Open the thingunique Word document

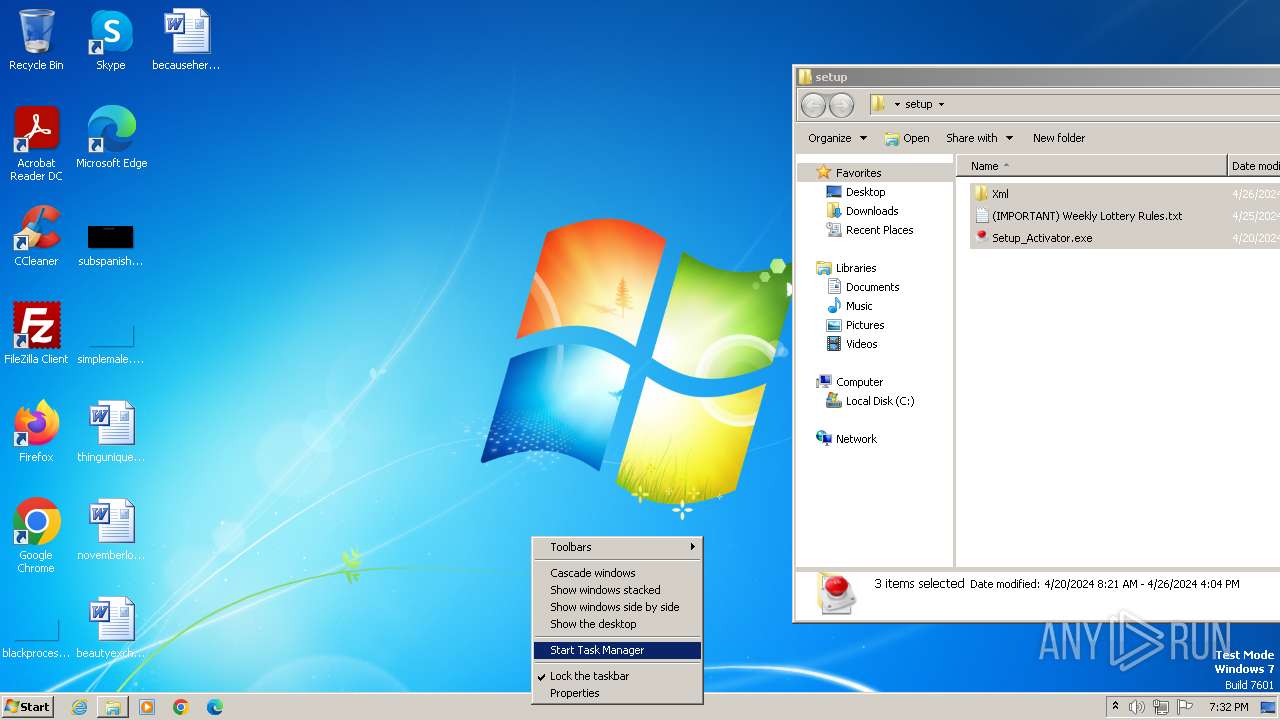111,431
